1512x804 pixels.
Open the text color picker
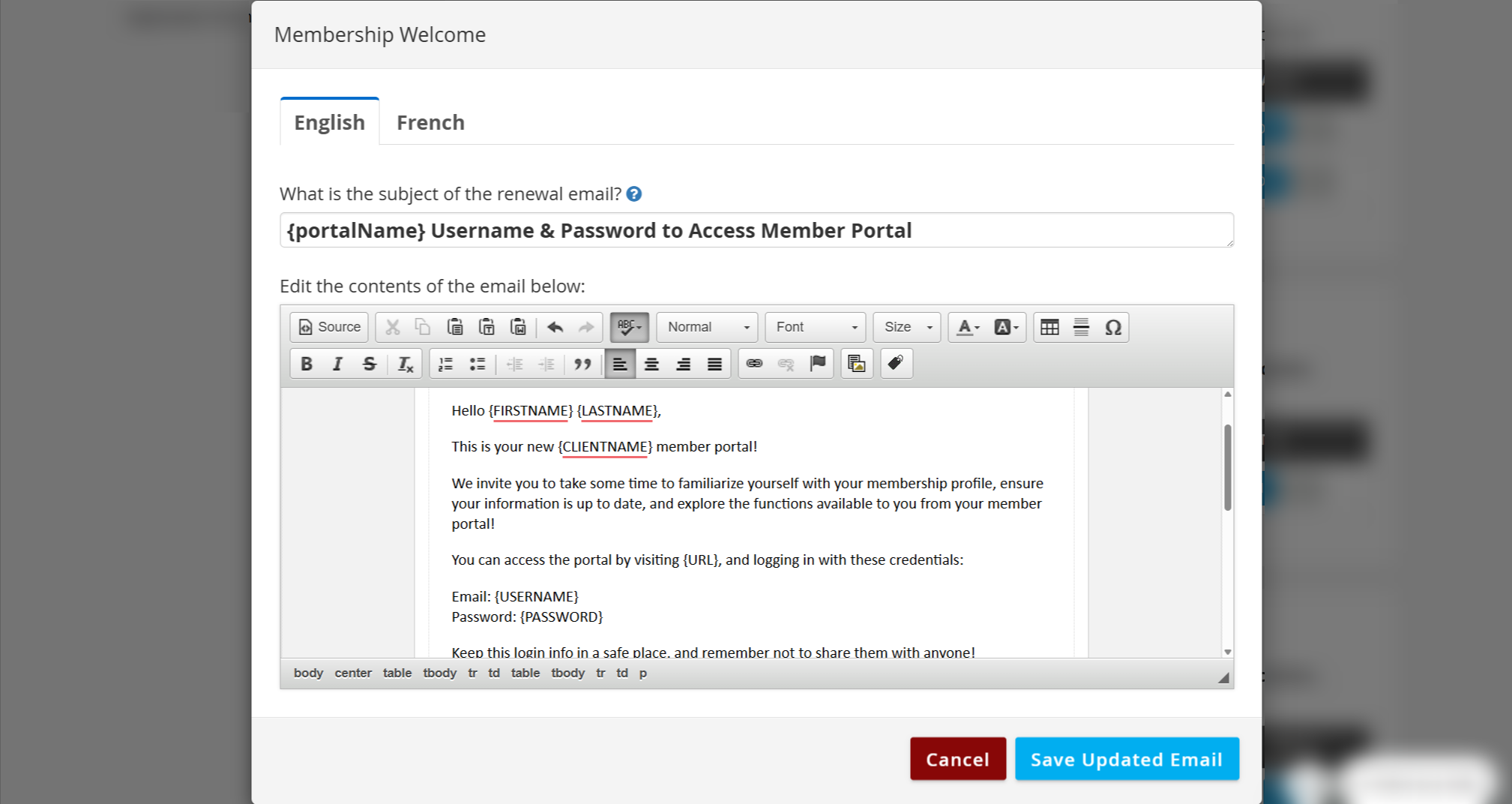pyautogui.click(x=968, y=327)
